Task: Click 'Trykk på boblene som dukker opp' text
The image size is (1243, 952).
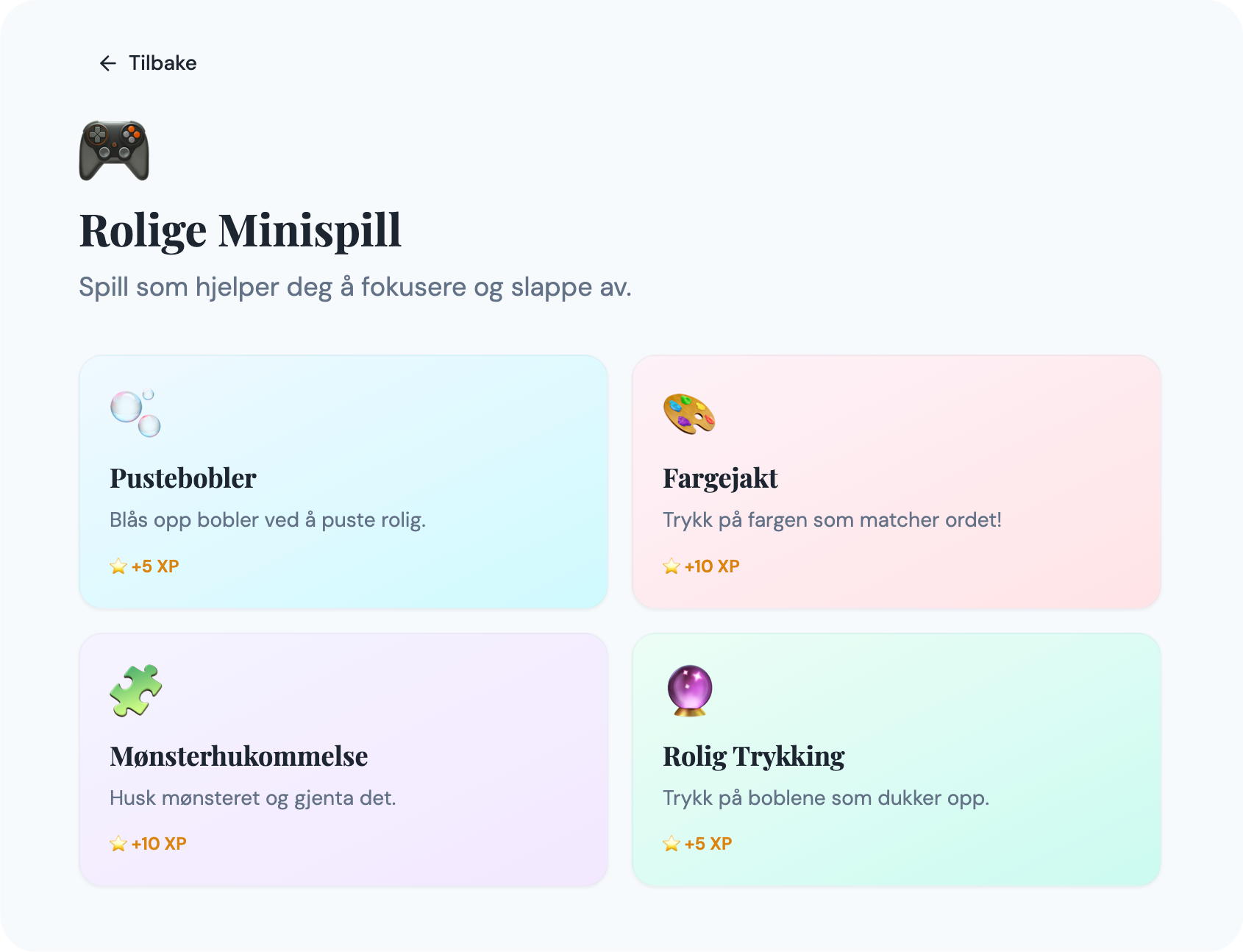Action: coord(826,798)
